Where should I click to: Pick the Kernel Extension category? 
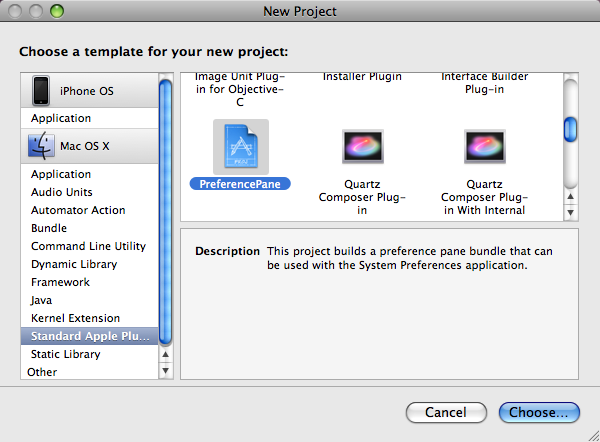75,318
